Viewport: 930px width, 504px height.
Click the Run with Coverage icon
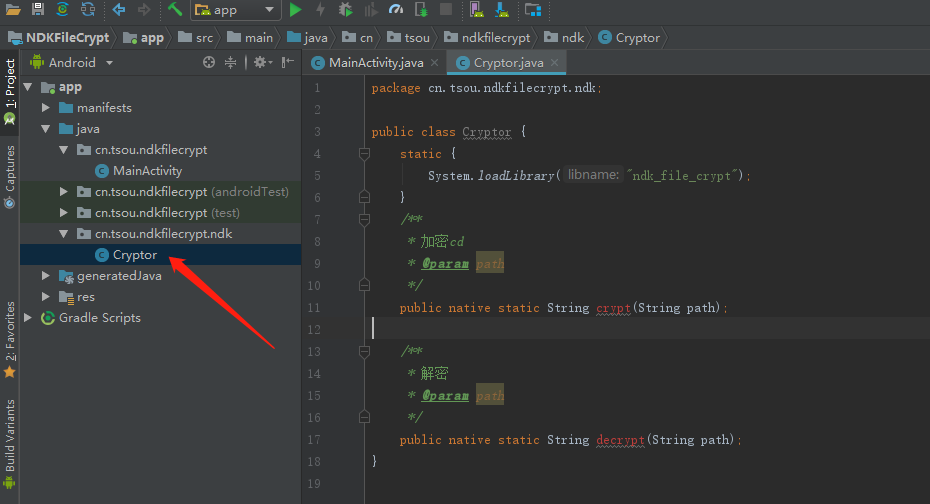371,9
